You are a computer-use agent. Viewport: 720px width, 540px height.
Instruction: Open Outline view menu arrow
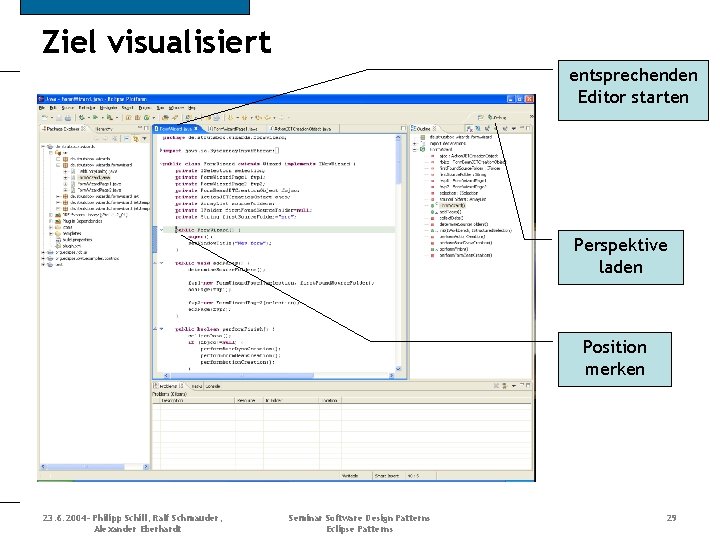514,129
